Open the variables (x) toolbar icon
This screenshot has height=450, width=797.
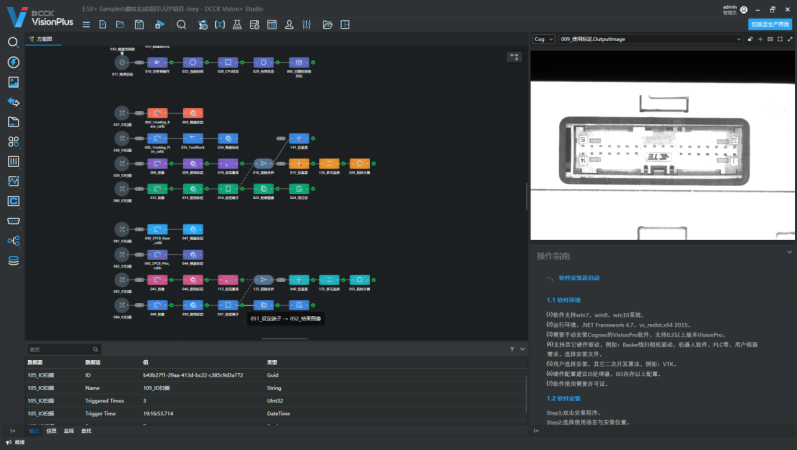pos(219,24)
